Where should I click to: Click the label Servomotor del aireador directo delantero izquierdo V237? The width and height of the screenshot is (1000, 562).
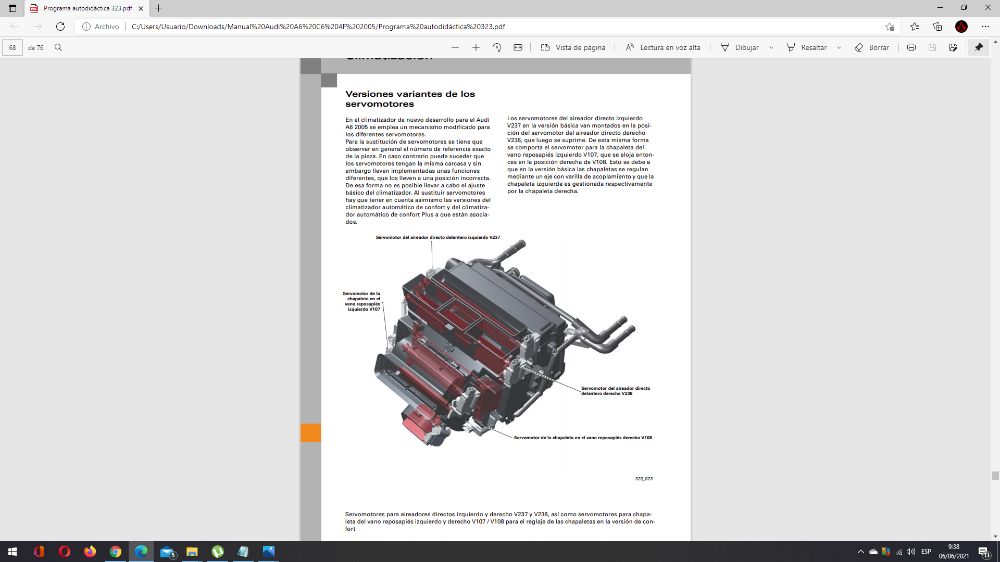438,237
